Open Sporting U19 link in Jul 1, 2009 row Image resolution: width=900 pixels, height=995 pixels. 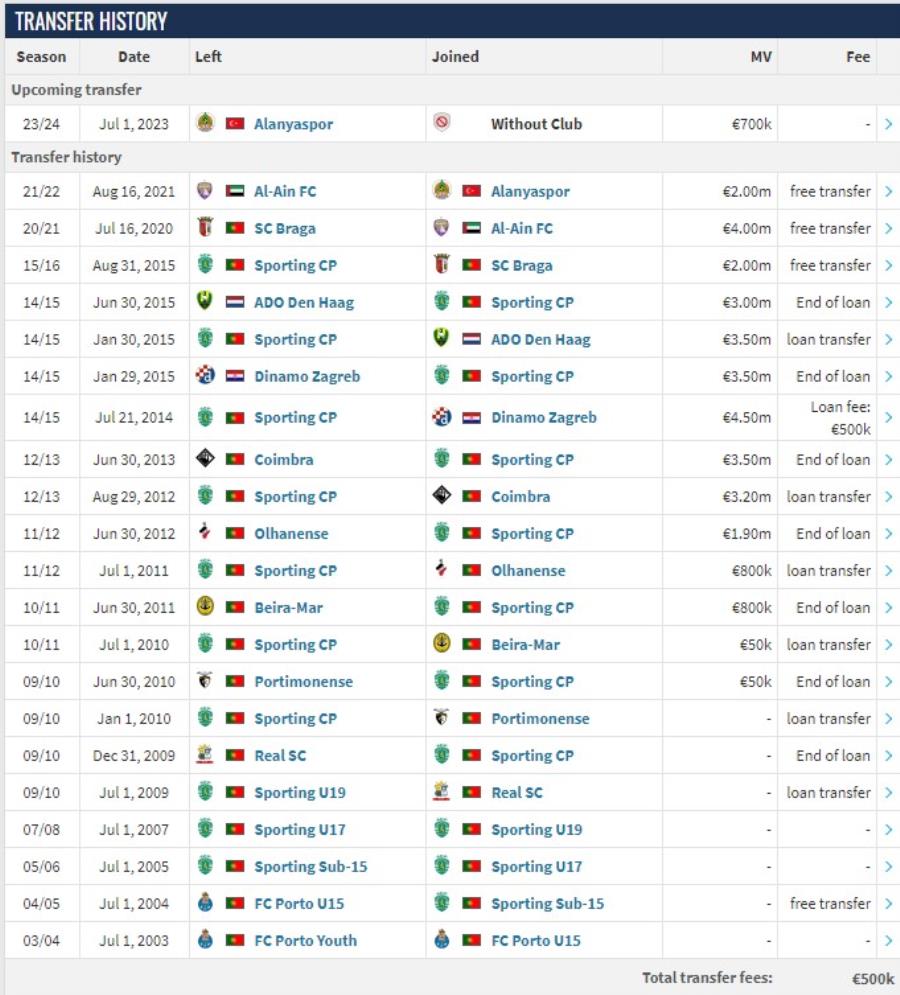coord(300,793)
